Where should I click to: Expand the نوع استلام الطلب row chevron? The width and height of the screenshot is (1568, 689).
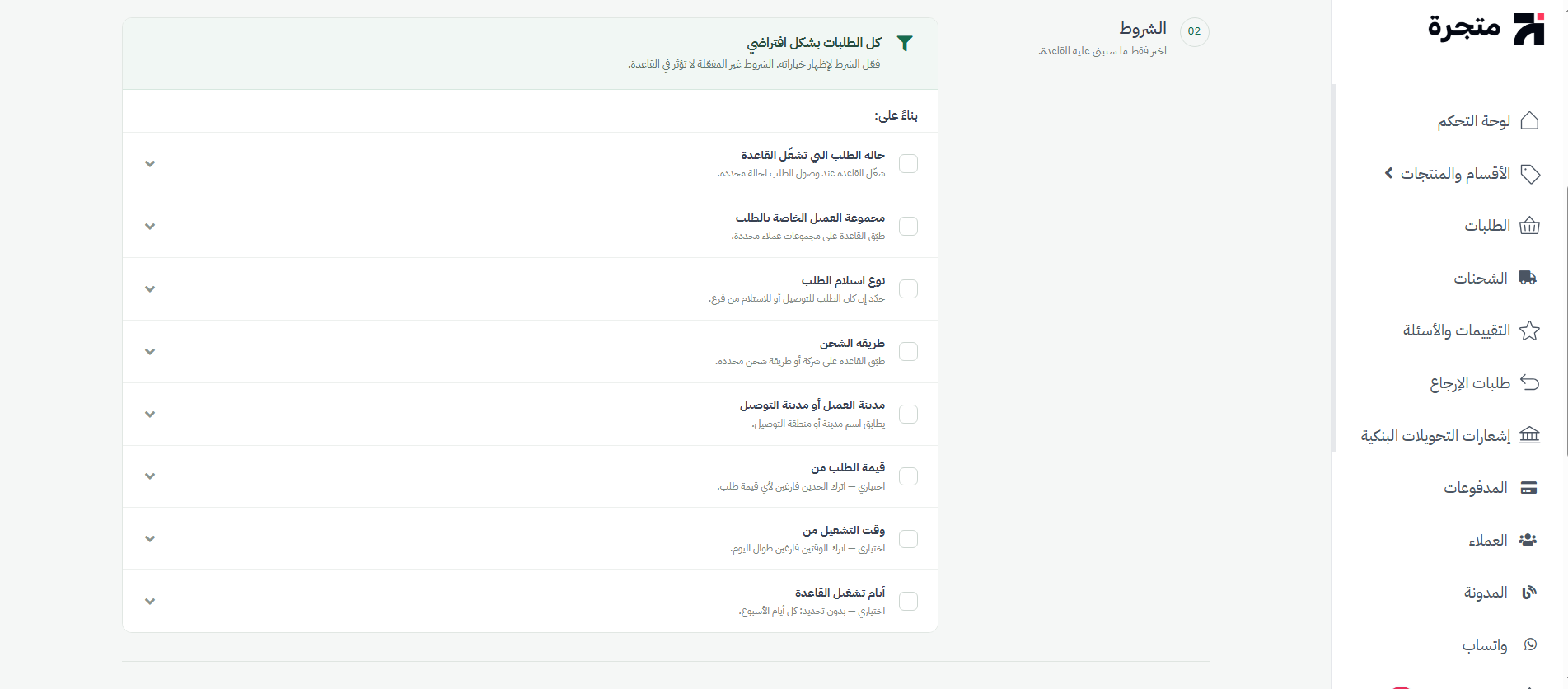click(x=150, y=289)
